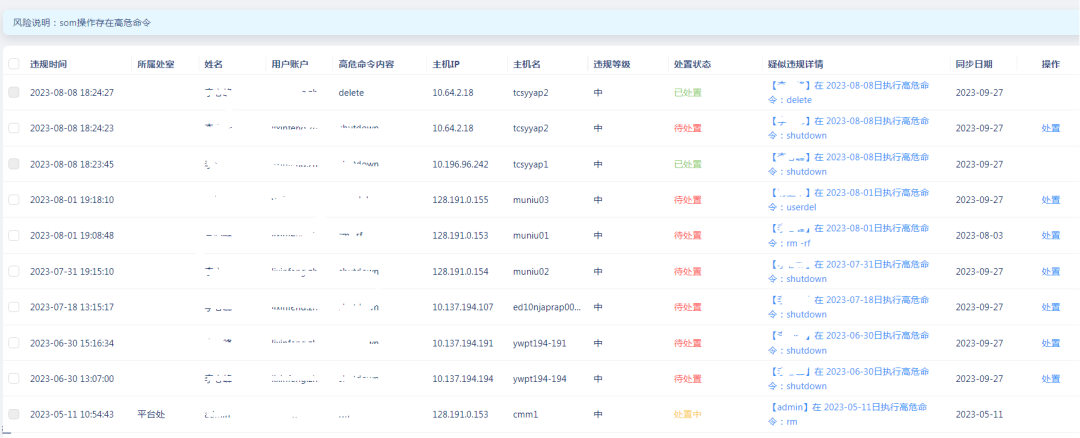Check the row dated 2023-08-08 18:24:23
Screen dimensions: 1080x438
pos(14,128)
